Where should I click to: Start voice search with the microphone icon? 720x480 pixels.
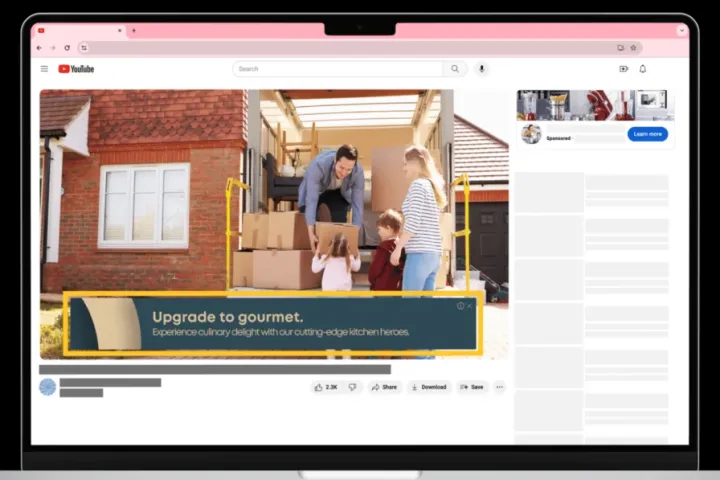482,69
